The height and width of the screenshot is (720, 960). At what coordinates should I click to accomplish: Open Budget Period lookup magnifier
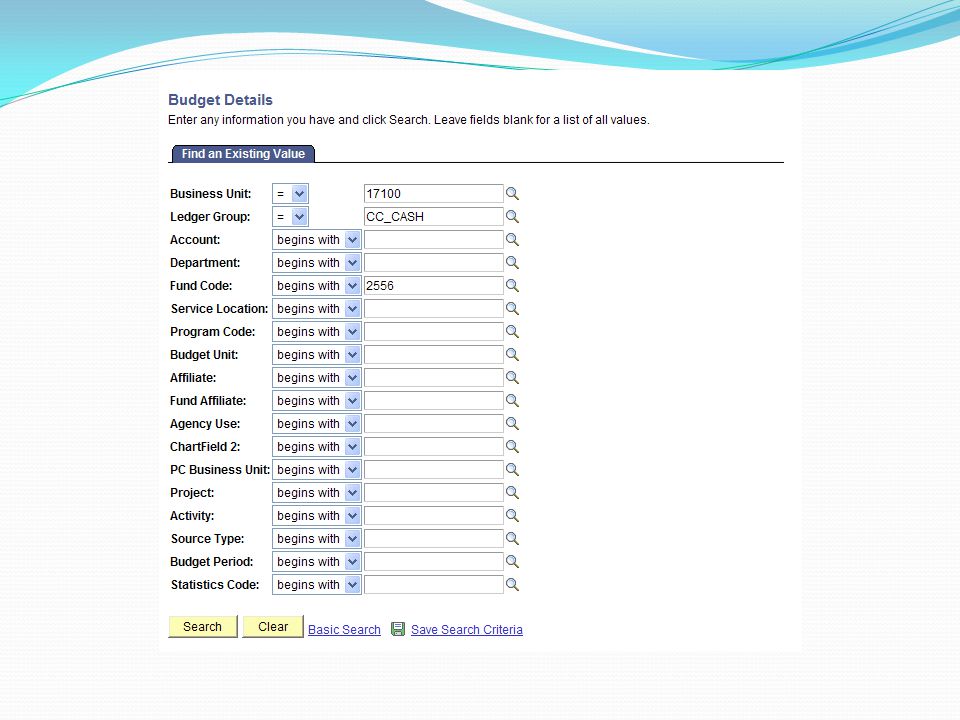tap(512, 561)
